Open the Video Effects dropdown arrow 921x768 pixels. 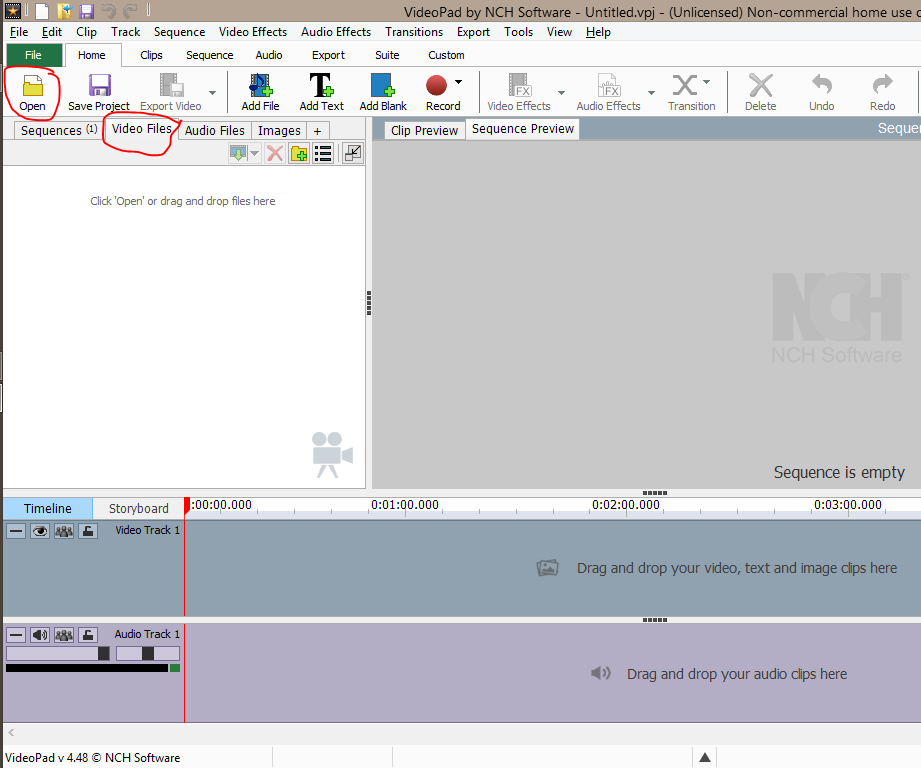click(562, 93)
